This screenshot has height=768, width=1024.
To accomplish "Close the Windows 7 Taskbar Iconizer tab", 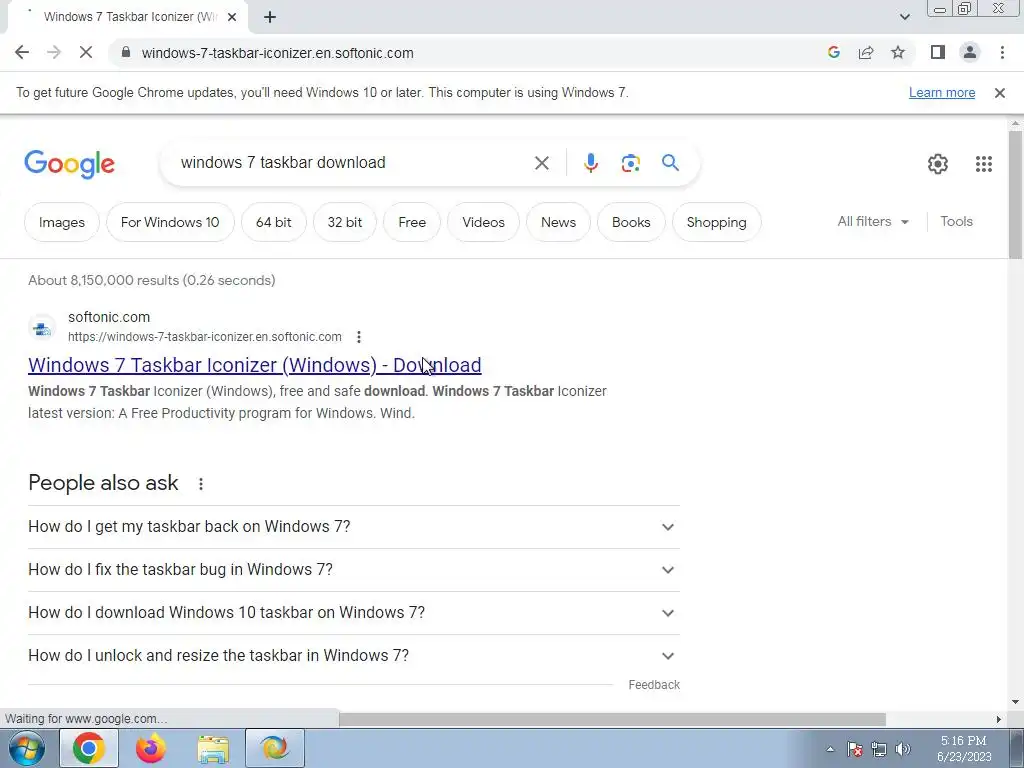I will click(232, 17).
